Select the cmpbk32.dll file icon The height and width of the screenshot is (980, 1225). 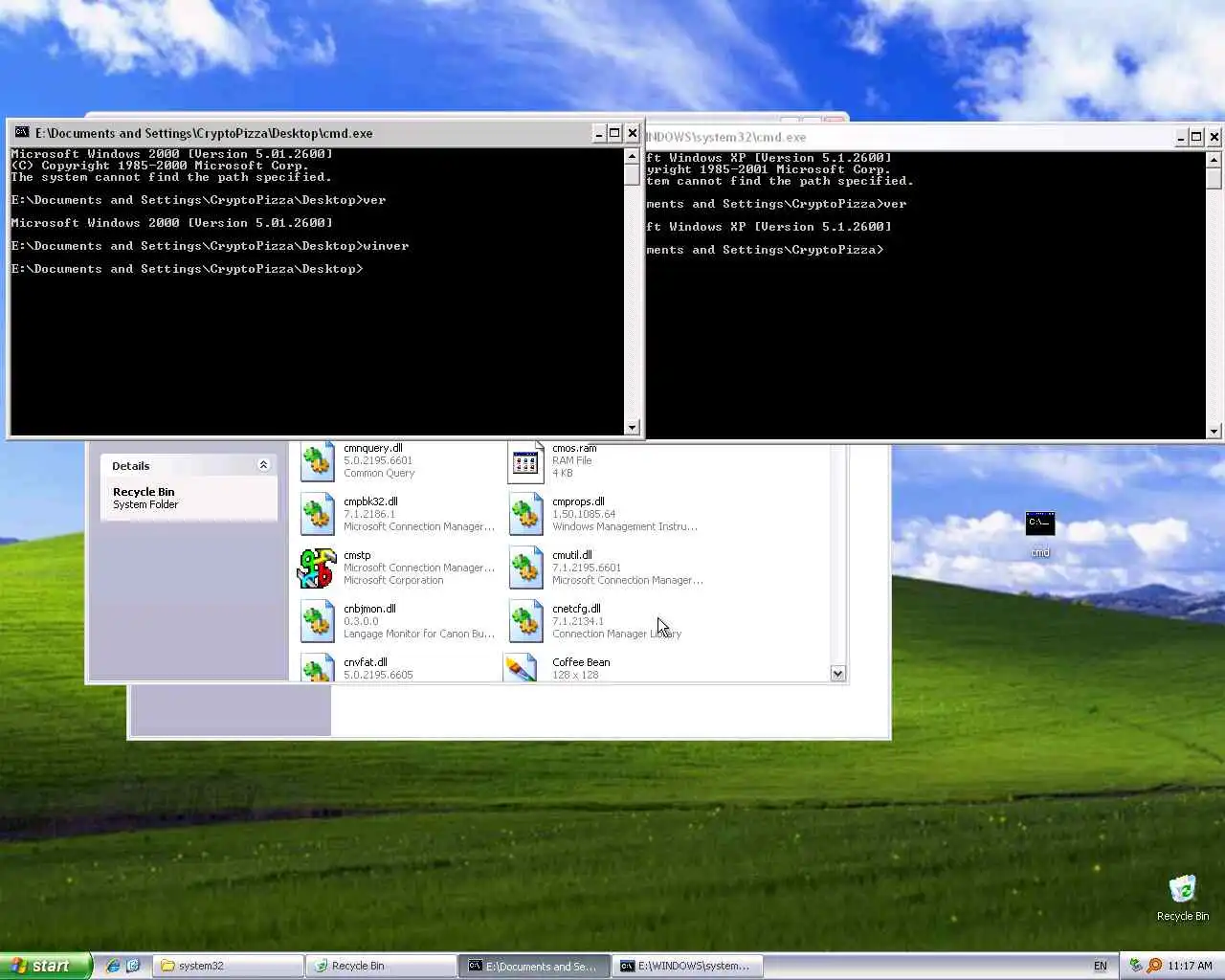tap(318, 514)
